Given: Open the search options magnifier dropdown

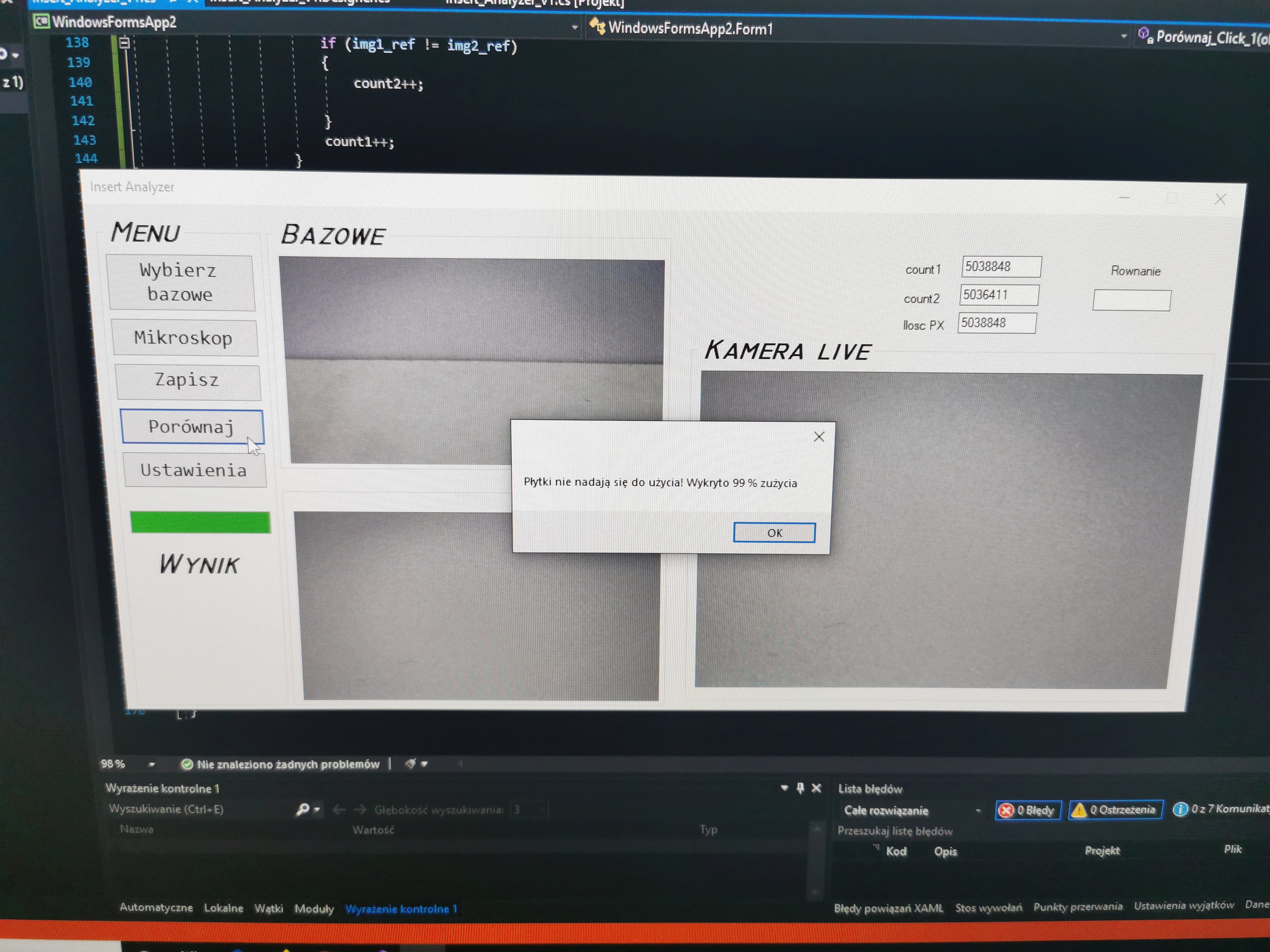Looking at the screenshot, I should [x=308, y=809].
